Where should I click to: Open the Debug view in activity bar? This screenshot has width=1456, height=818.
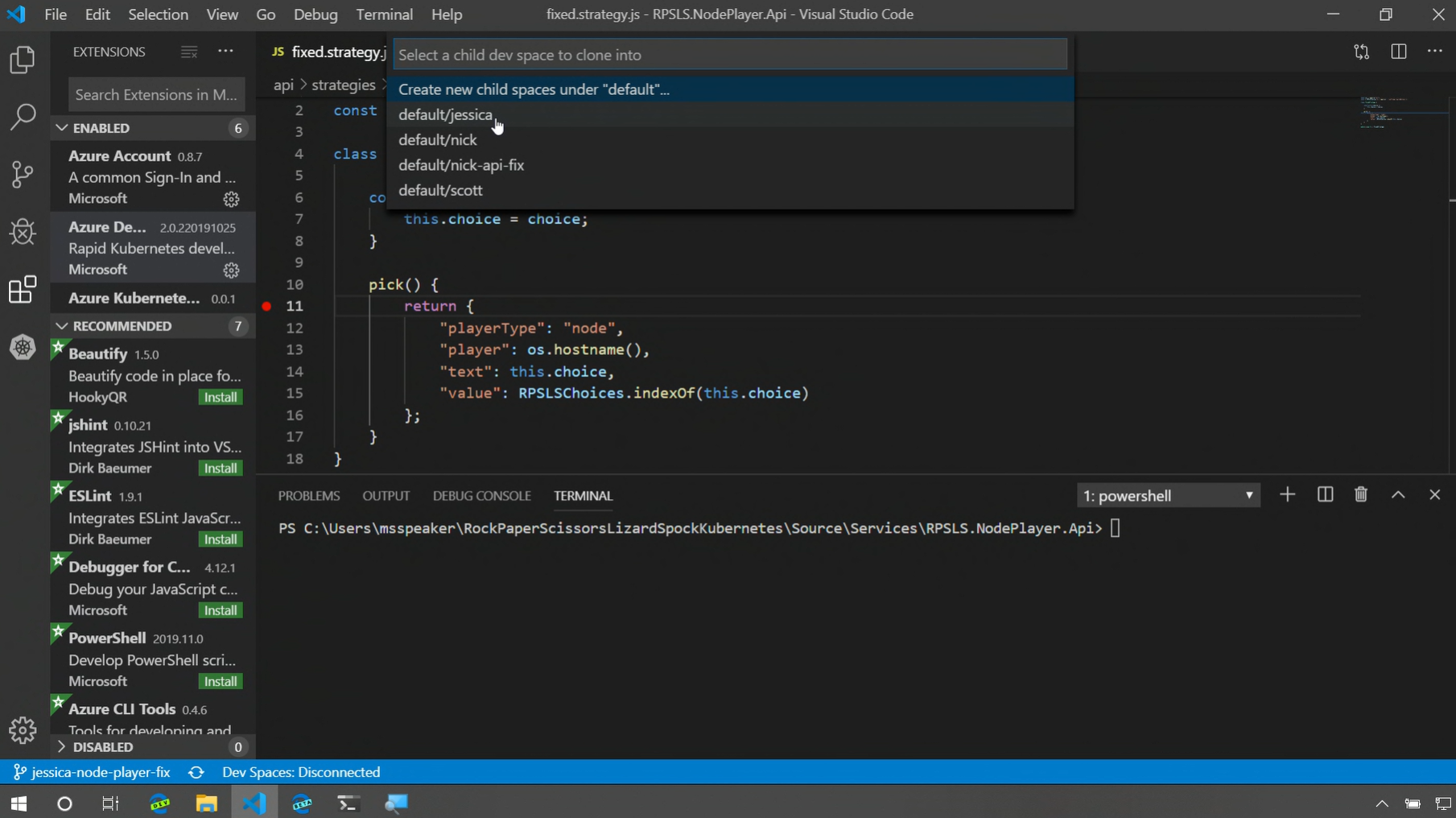(23, 233)
